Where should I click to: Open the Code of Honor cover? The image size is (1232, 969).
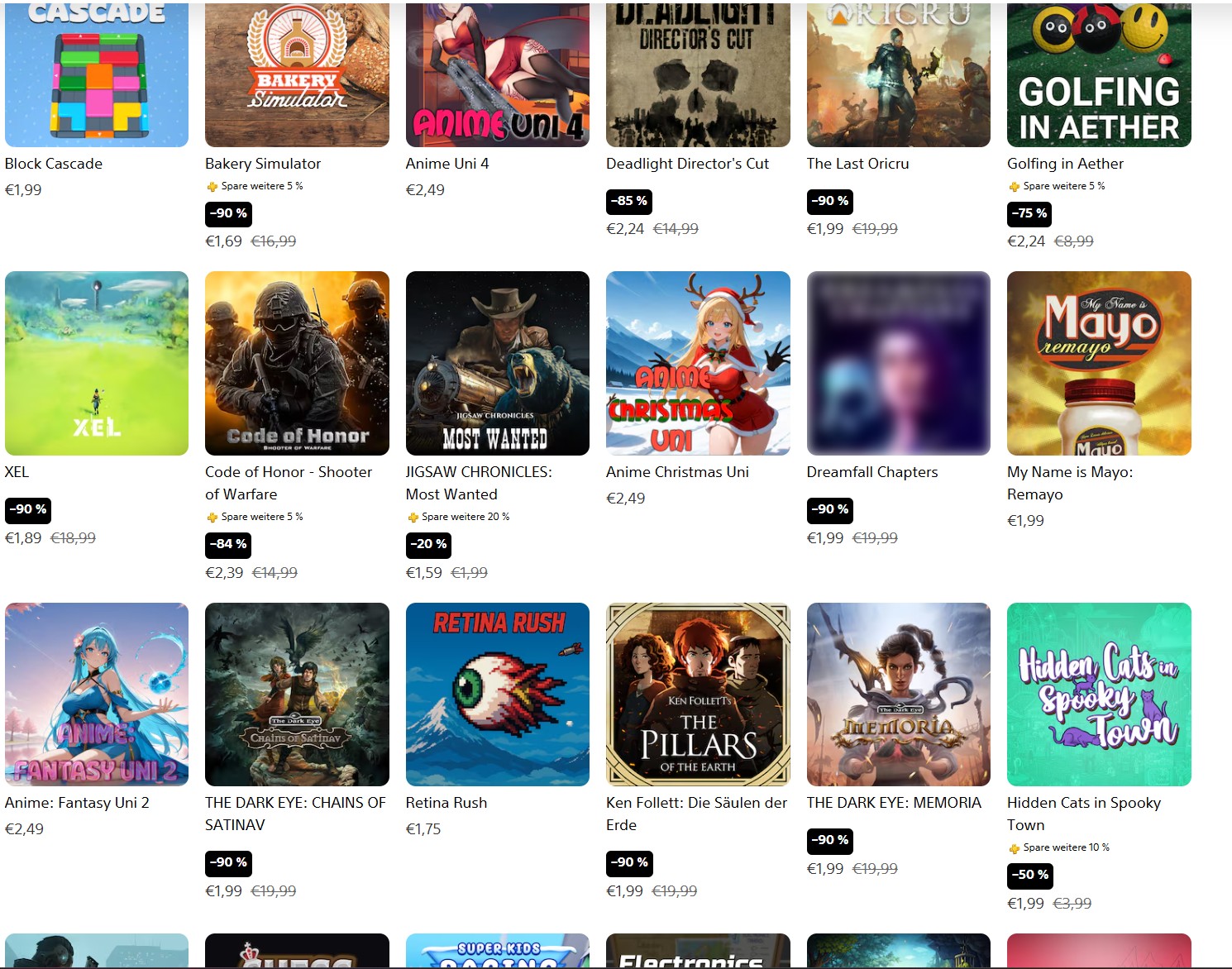point(297,363)
